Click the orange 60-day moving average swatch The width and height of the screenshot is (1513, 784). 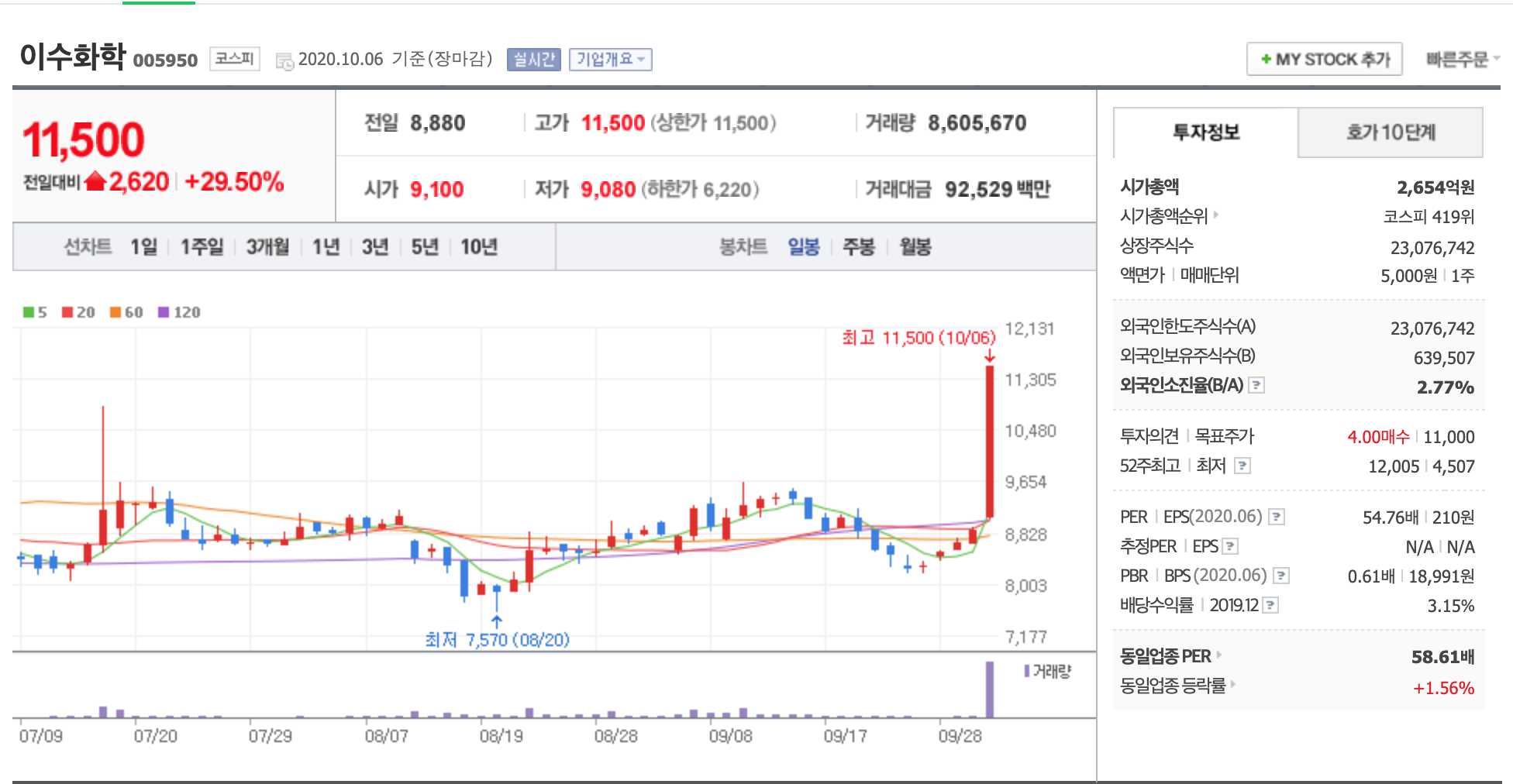tap(115, 312)
